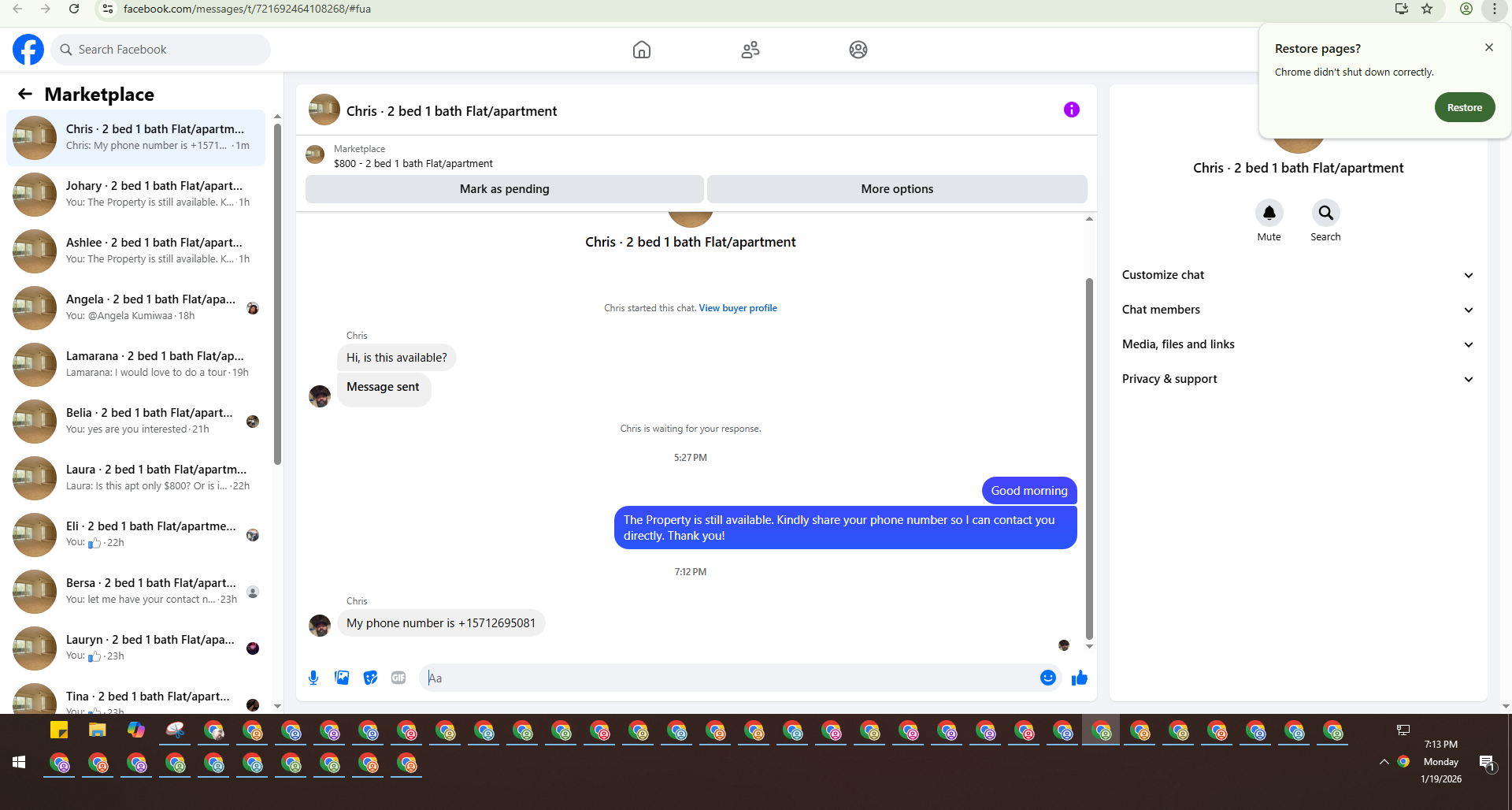The height and width of the screenshot is (810, 1512).
Task: Open the Lauryn conversation
Action: tap(136, 648)
